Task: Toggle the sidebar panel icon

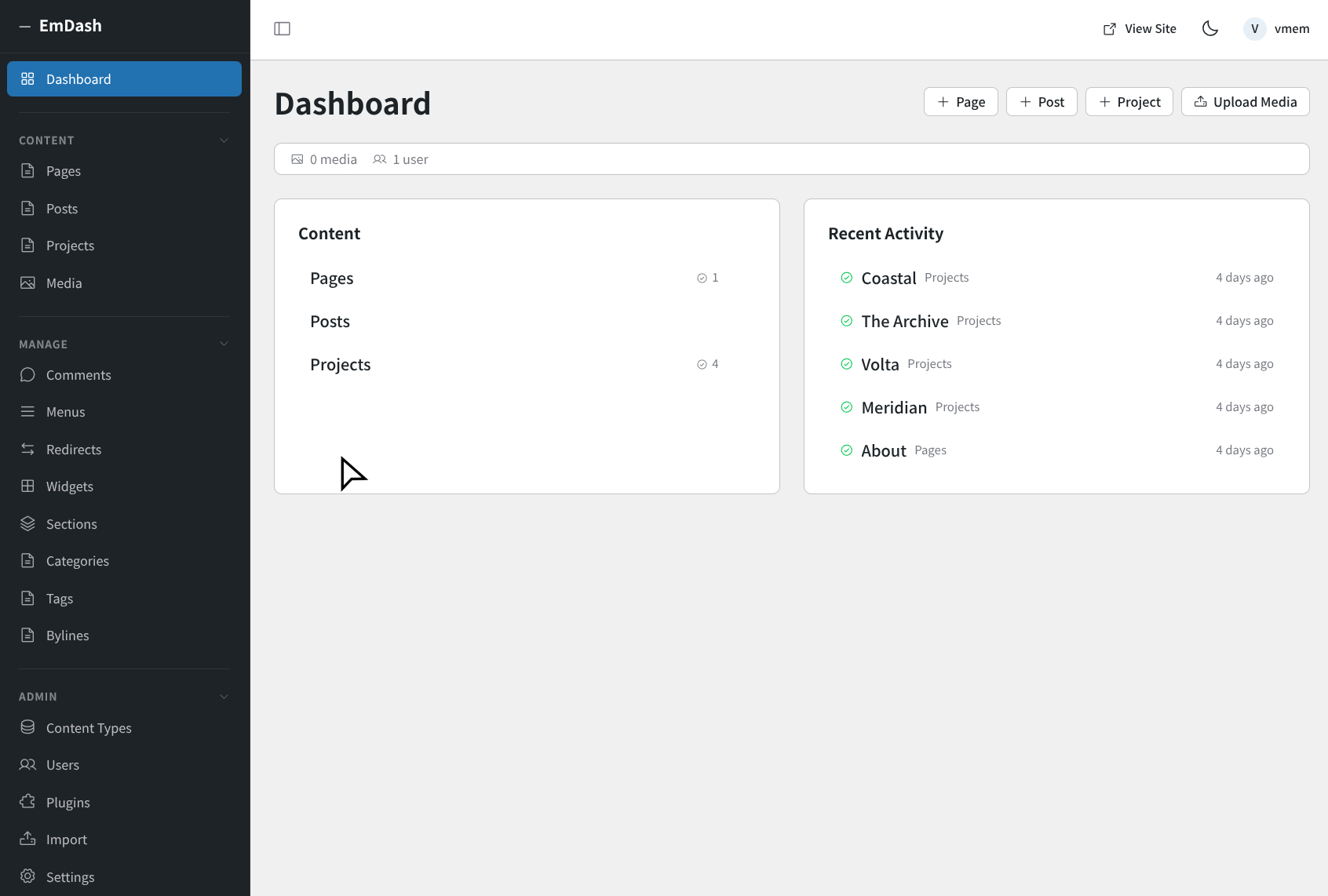Action: pyautogui.click(x=282, y=29)
